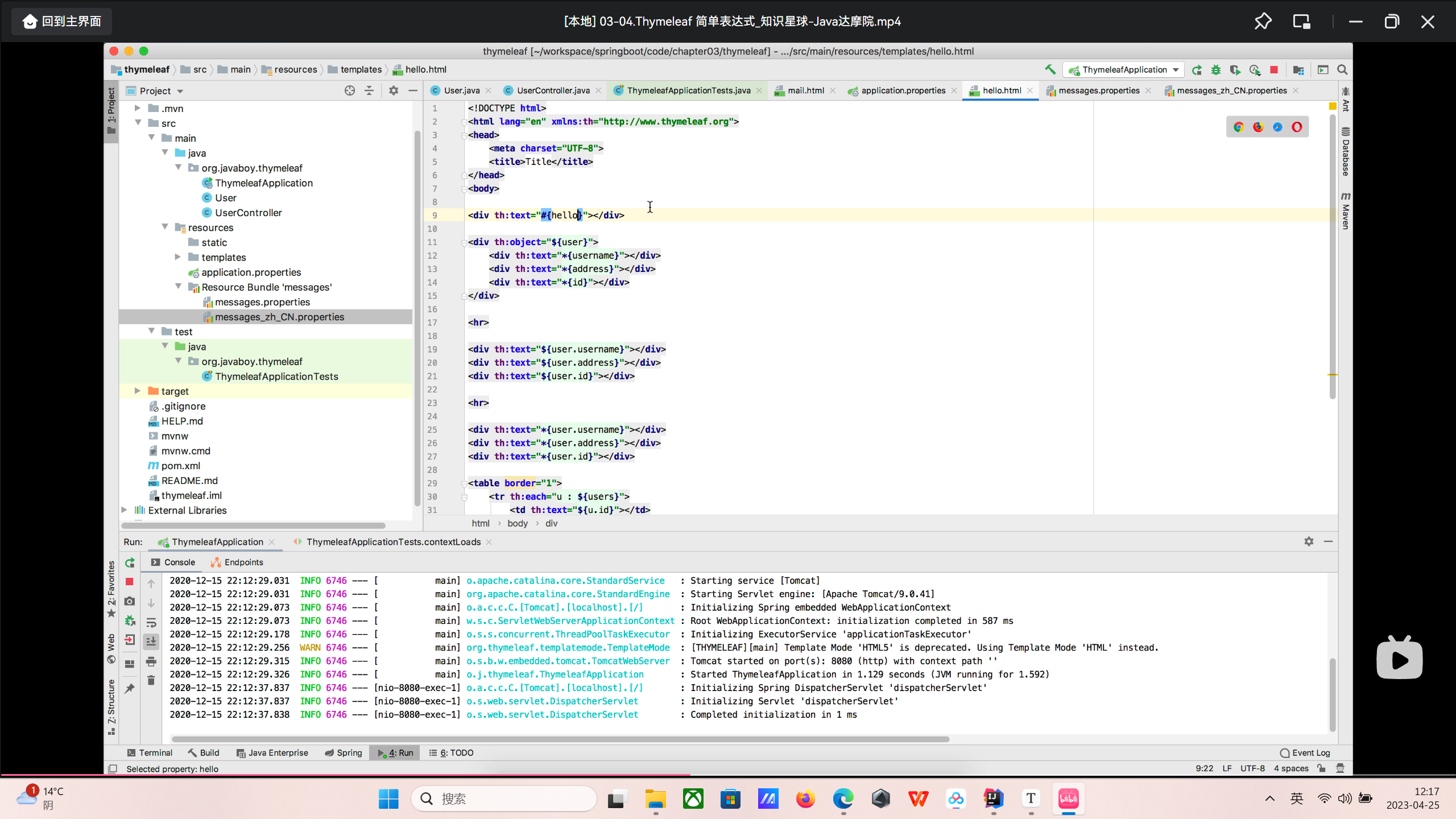The width and height of the screenshot is (1456, 819).
Task: Collapse the test folder
Action: pyautogui.click(x=151, y=331)
